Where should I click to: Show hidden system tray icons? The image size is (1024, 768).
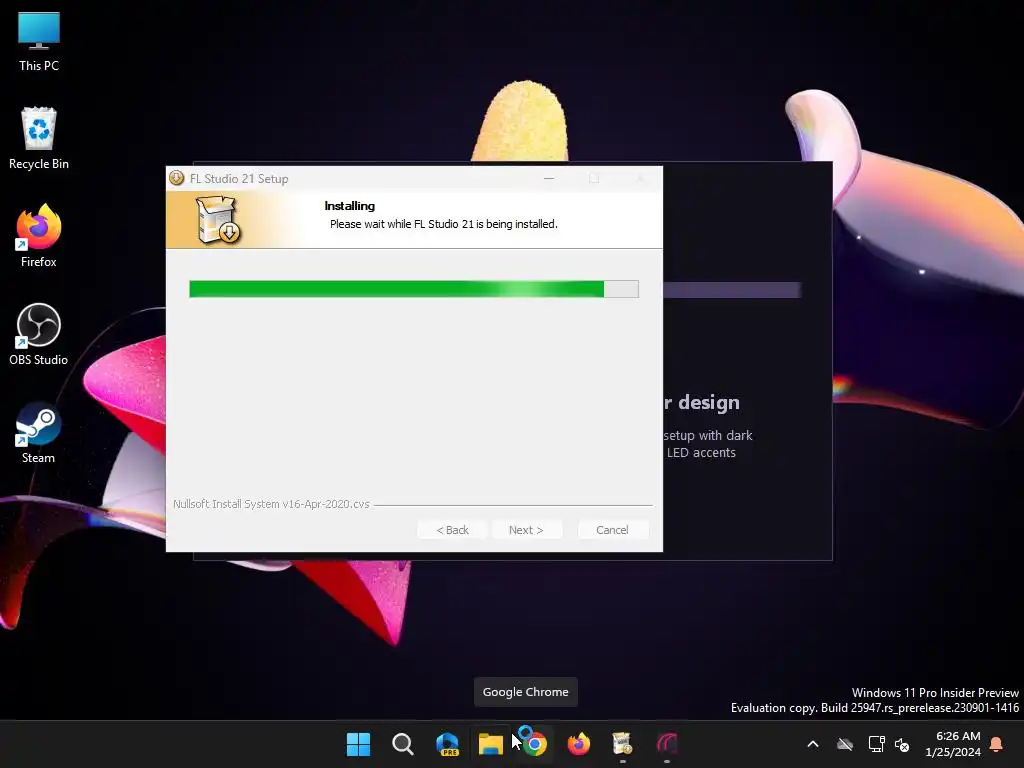(x=813, y=744)
